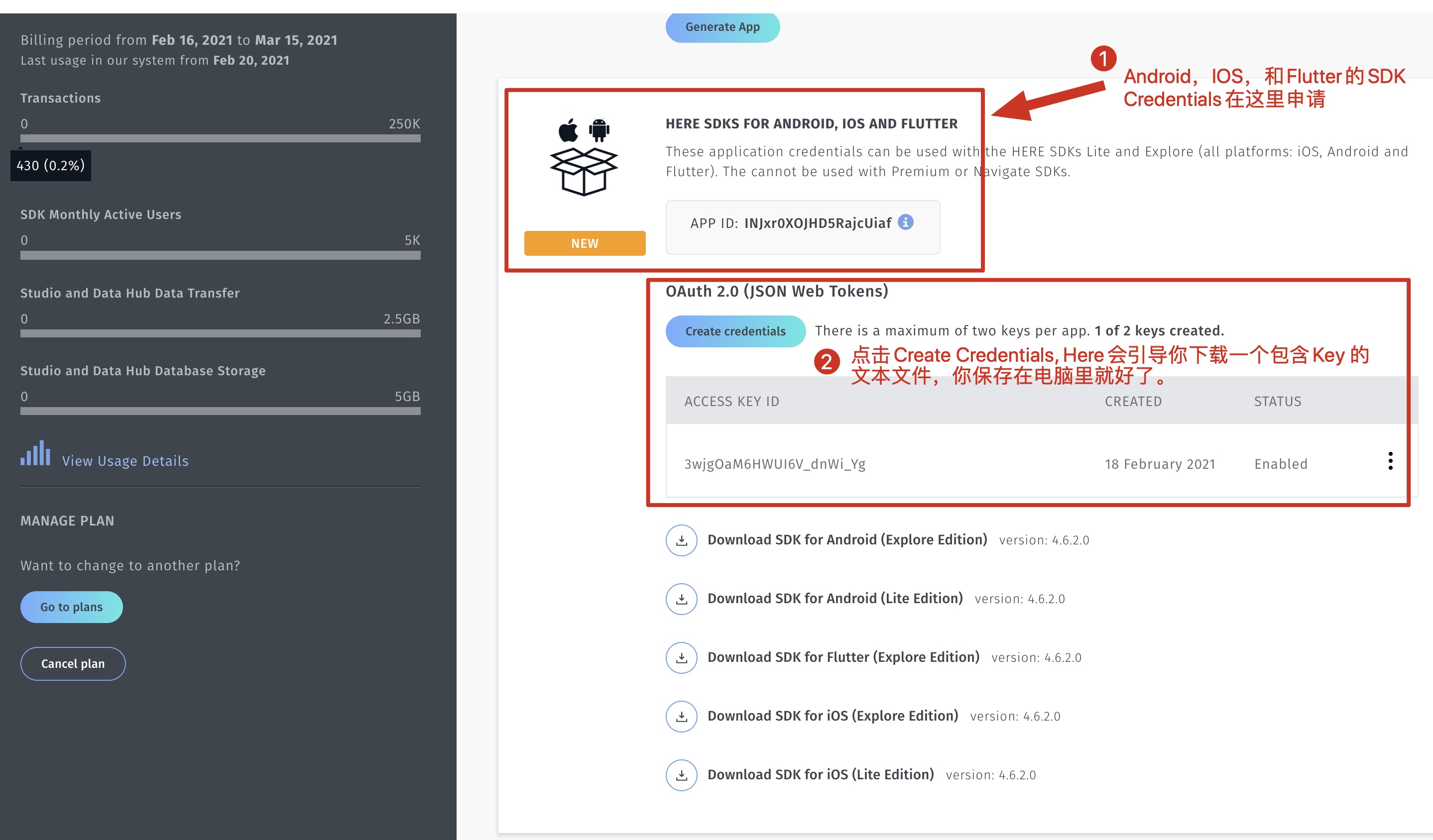
Task: Click the Studio and Data Hub Data Transfer bar
Action: [221, 333]
